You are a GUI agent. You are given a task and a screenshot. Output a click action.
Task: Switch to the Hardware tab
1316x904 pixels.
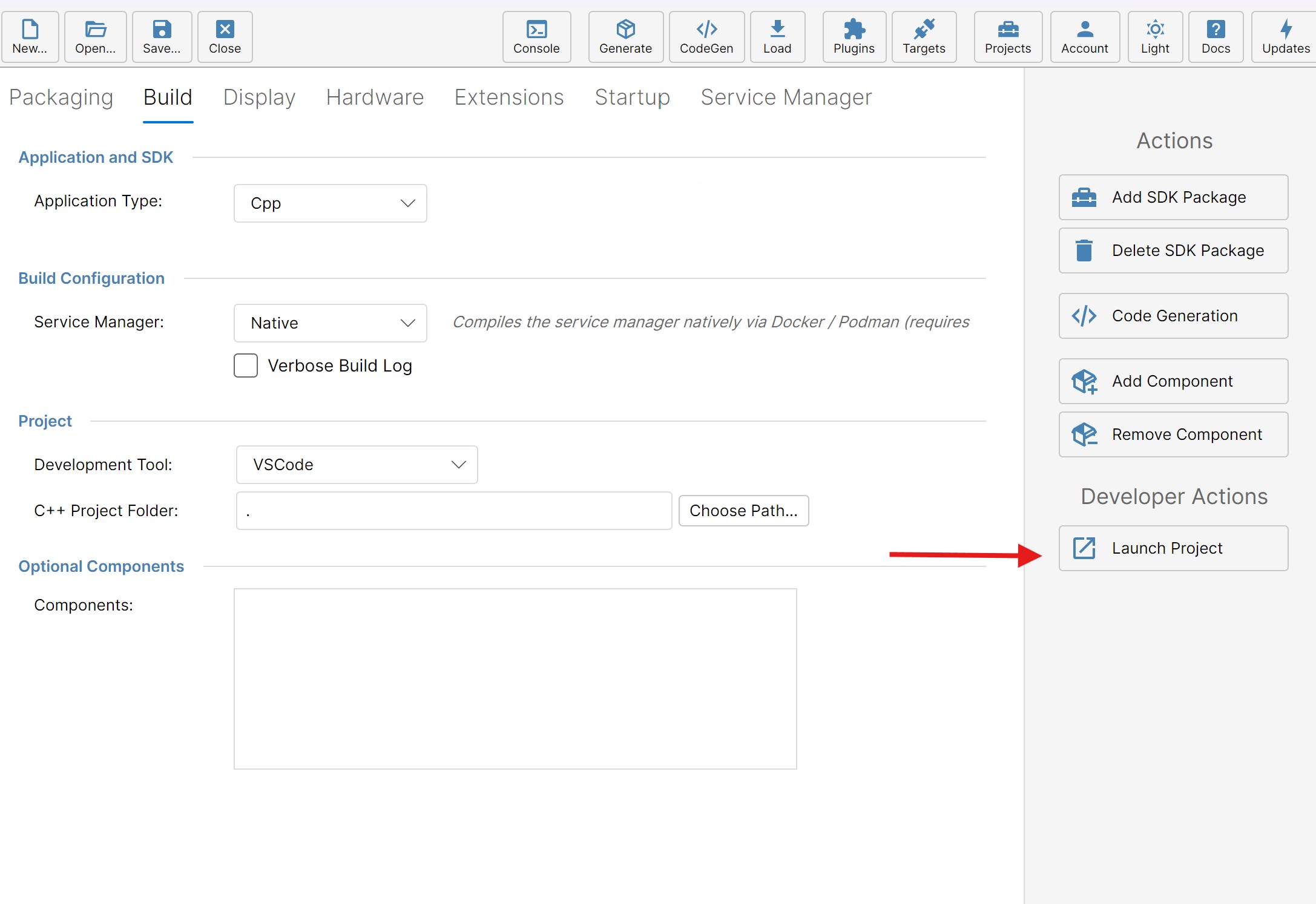tap(375, 97)
